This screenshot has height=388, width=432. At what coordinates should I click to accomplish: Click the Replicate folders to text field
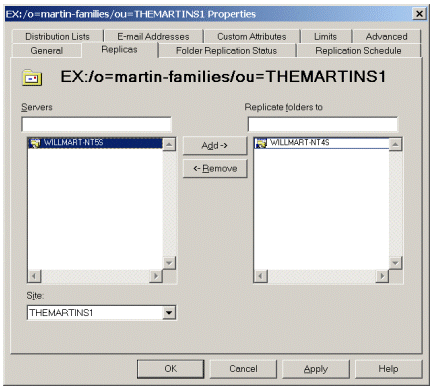(323, 125)
